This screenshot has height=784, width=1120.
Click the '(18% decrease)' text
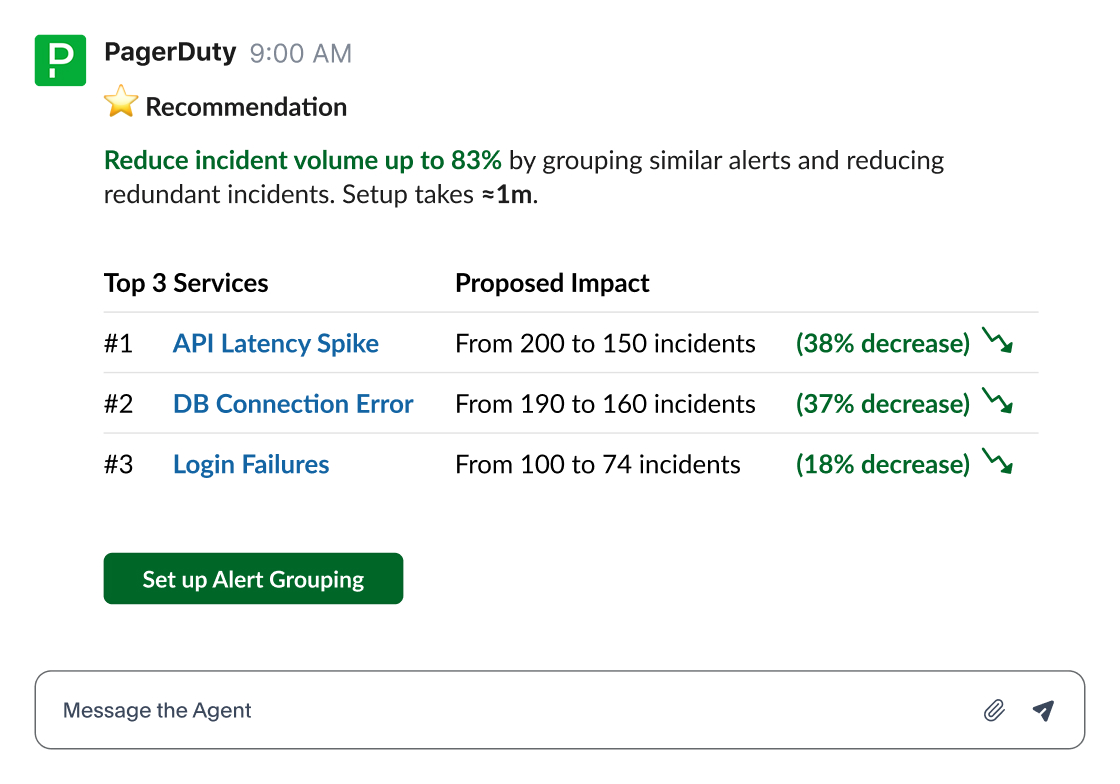coord(883,465)
